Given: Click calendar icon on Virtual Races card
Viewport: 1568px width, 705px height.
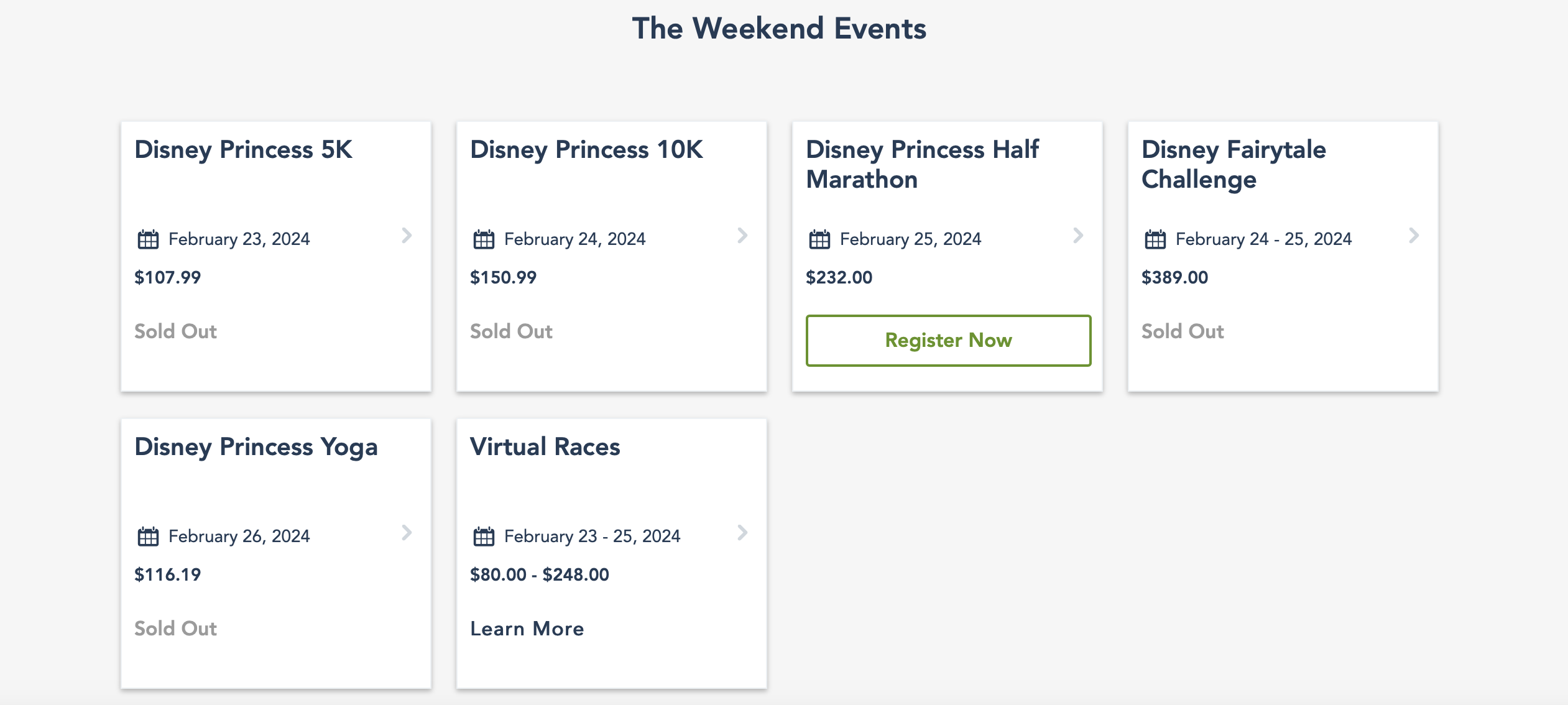Looking at the screenshot, I should pyautogui.click(x=484, y=537).
